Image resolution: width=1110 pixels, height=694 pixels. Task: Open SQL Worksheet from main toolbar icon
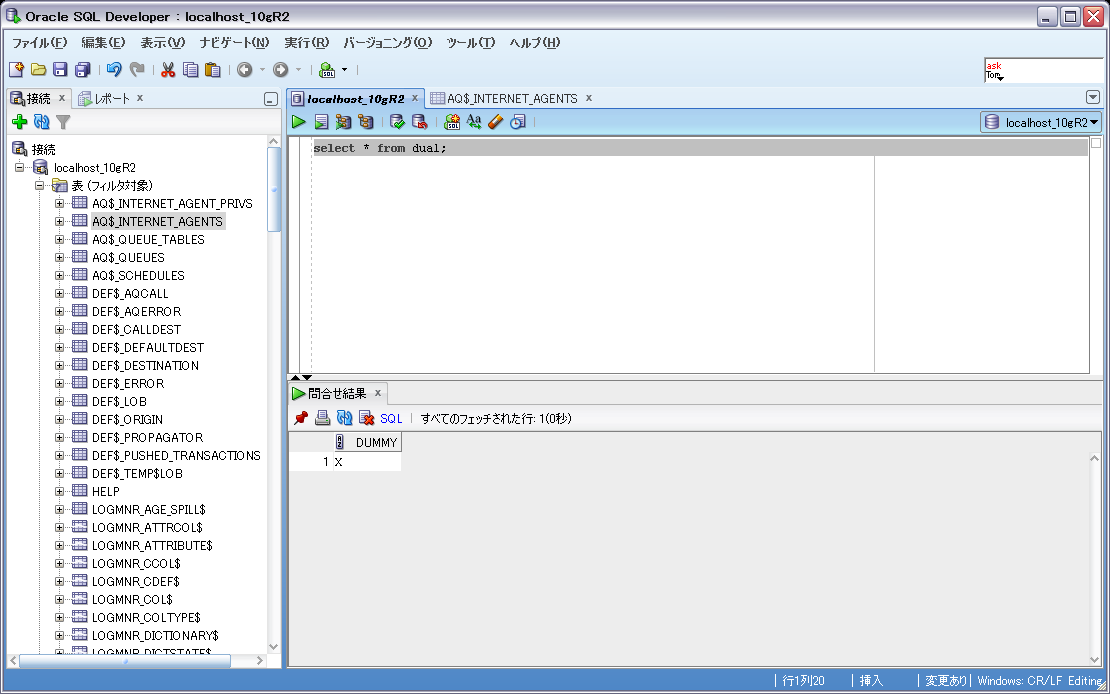327,69
